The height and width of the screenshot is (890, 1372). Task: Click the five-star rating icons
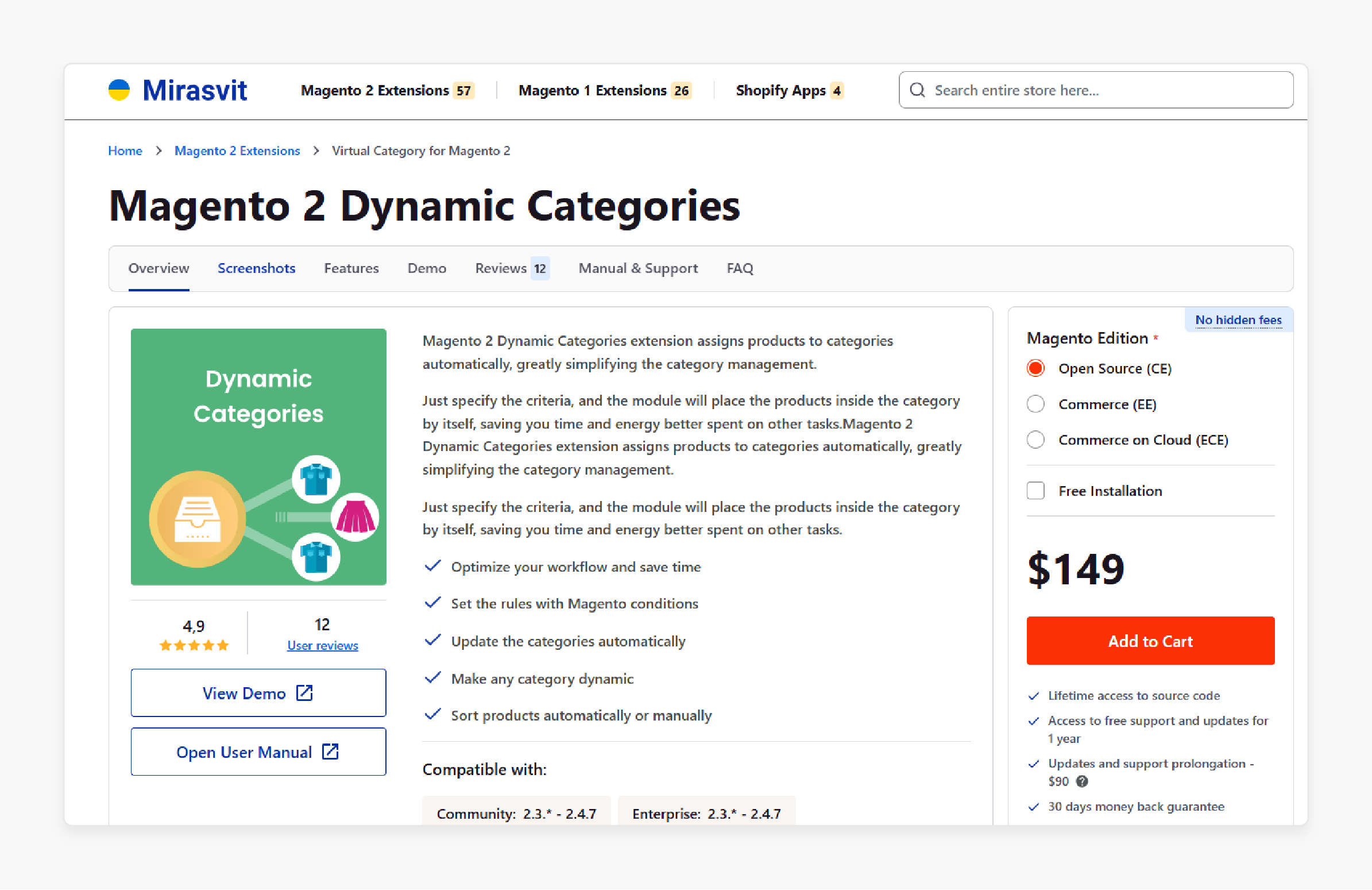(x=194, y=645)
